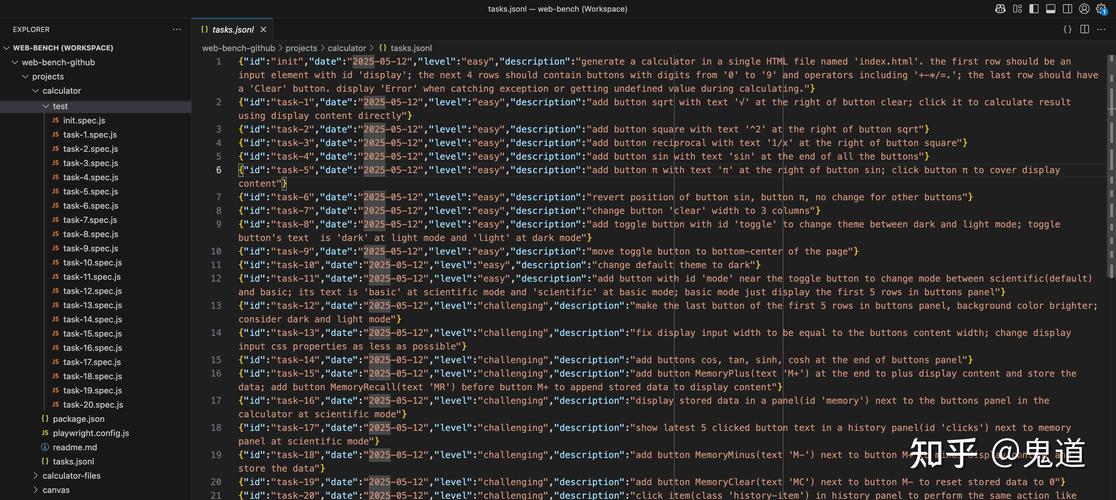
Task: Open Explorer Views and More Actions ellipsis
Action: [177, 29]
